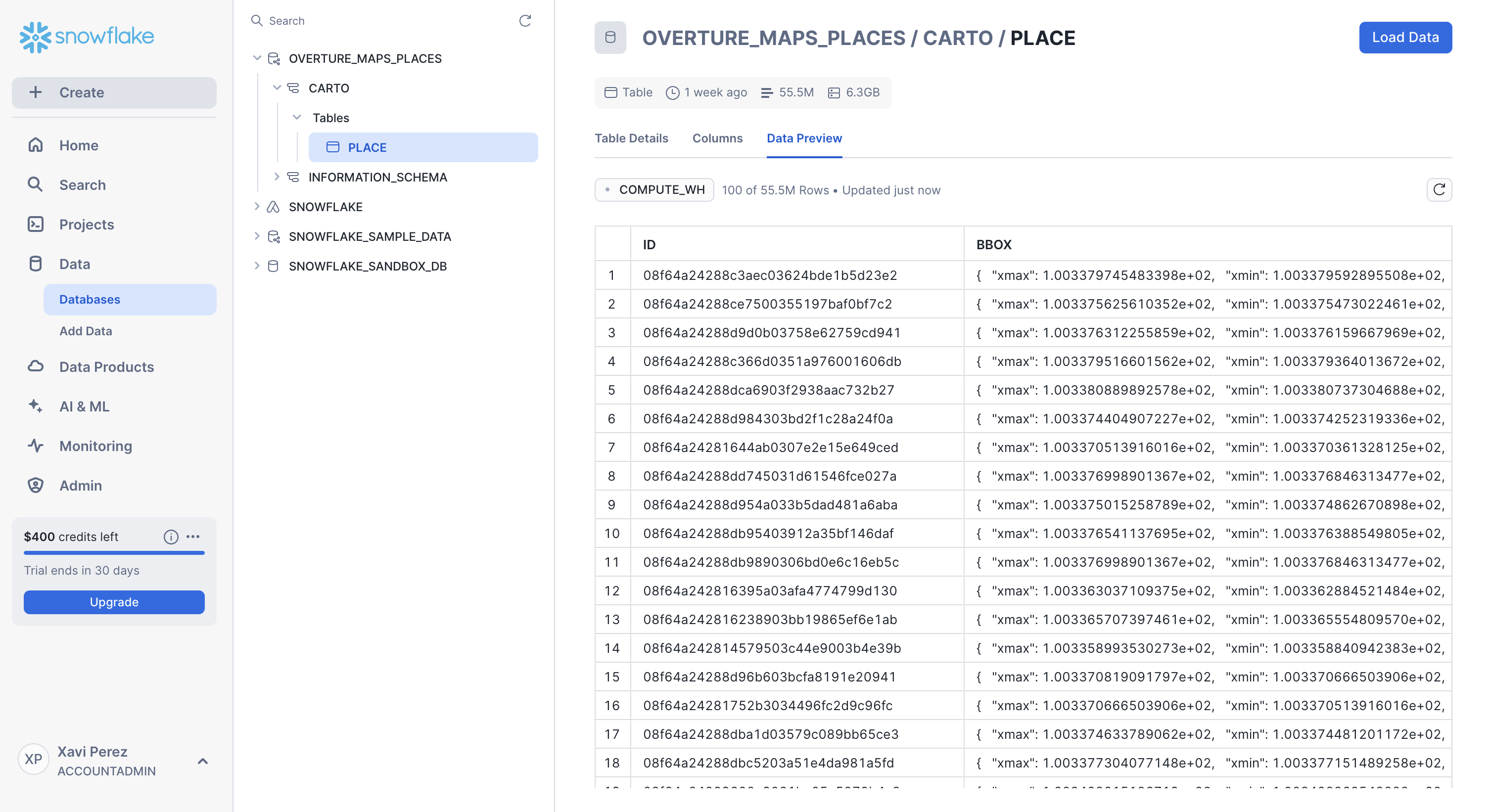Refresh the data preview results
1490x812 pixels.
point(1439,190)
